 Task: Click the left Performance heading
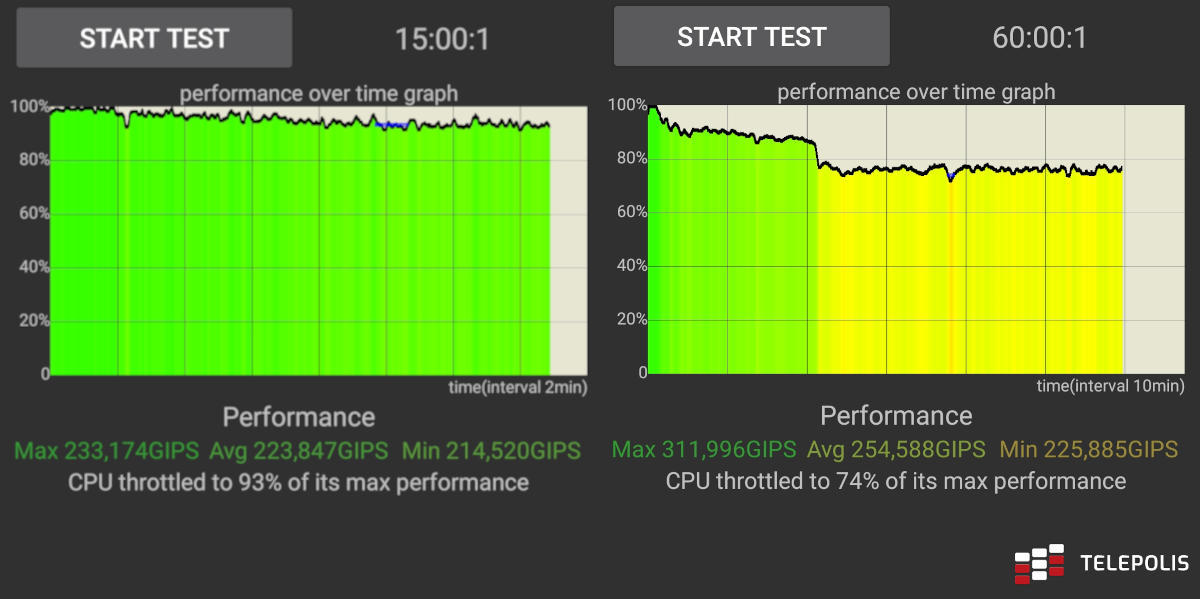click(x=299, y=417)
